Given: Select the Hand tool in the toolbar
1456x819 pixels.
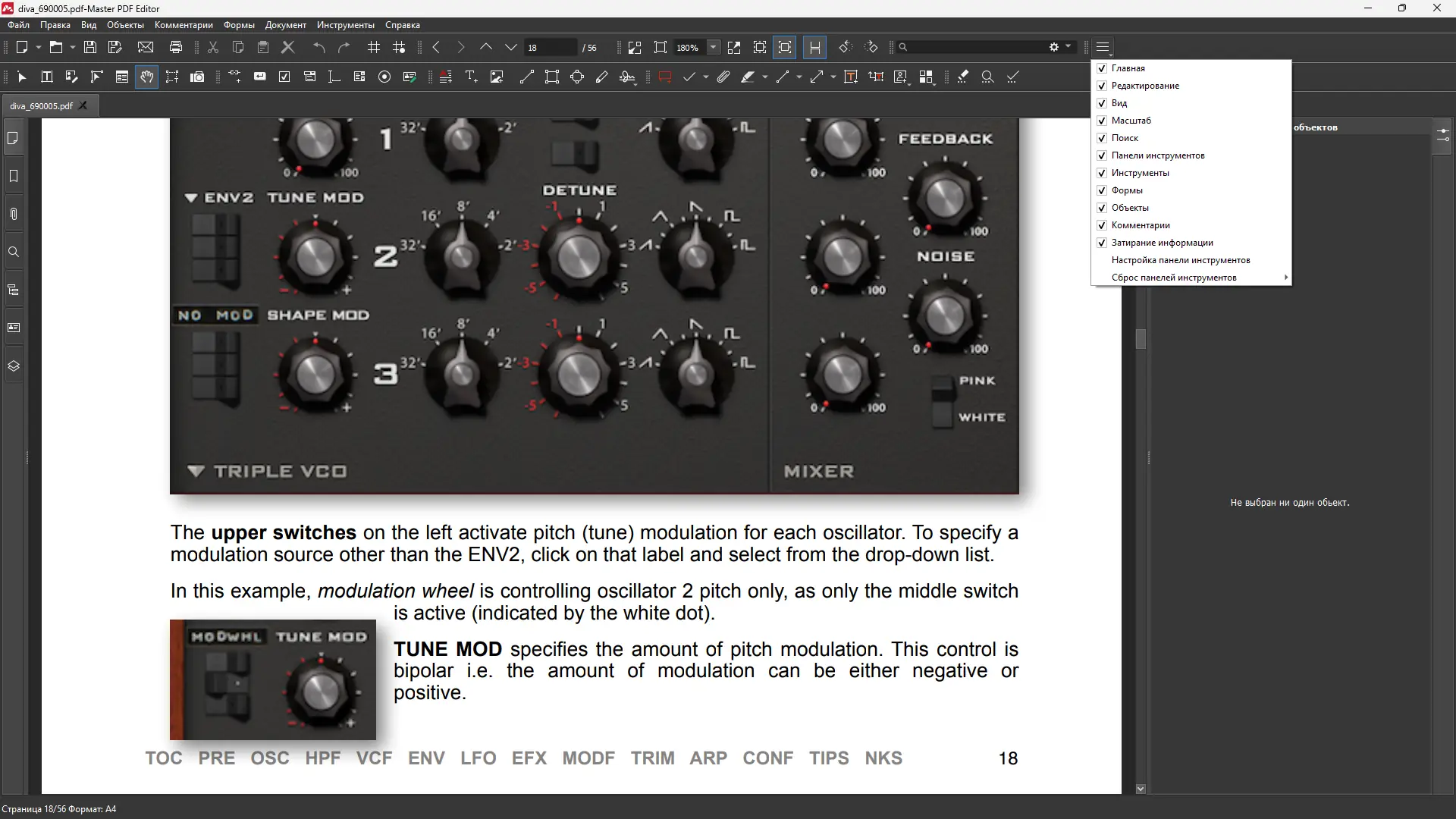Looking at the screenshot, I should click(x=146, y=77).
